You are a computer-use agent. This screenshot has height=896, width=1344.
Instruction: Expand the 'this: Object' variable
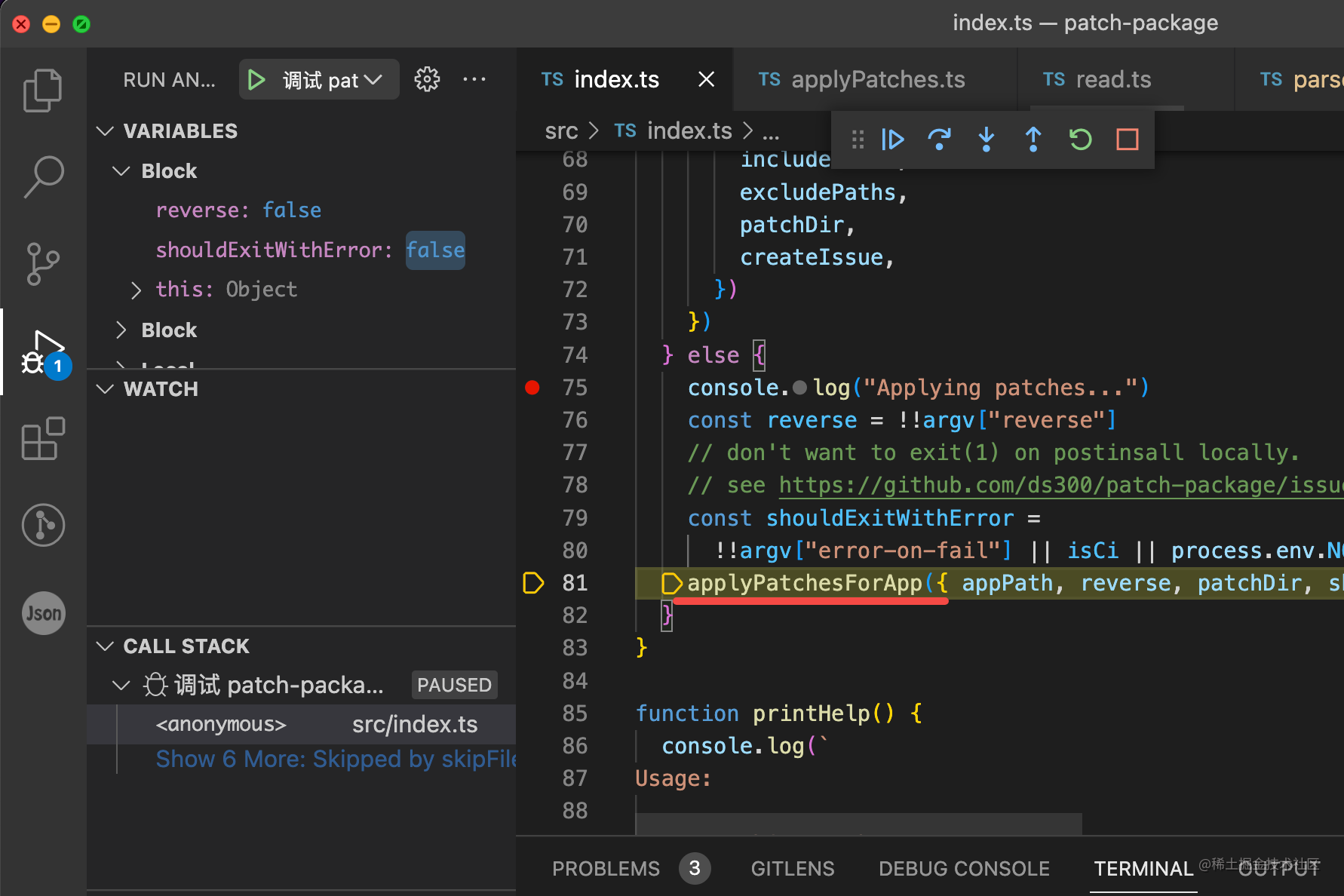click(x=136, y=290)
